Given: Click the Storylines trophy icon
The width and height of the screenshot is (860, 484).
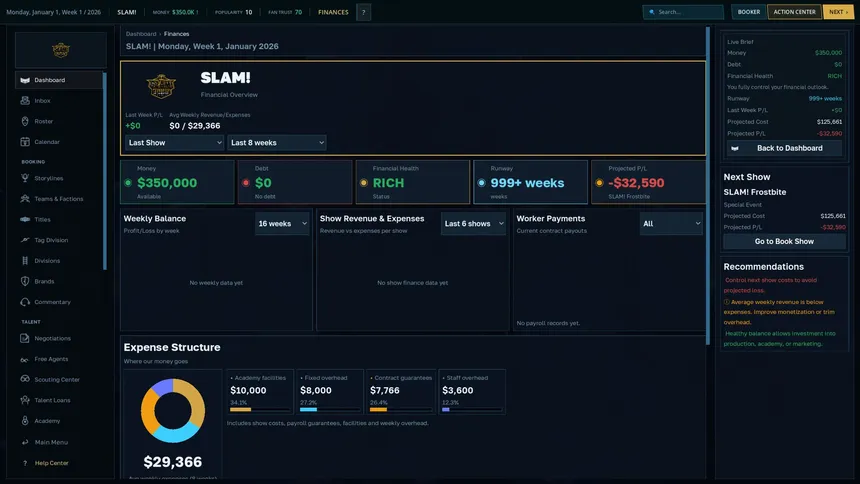Looking at the screenshot, I should [25, 178].
